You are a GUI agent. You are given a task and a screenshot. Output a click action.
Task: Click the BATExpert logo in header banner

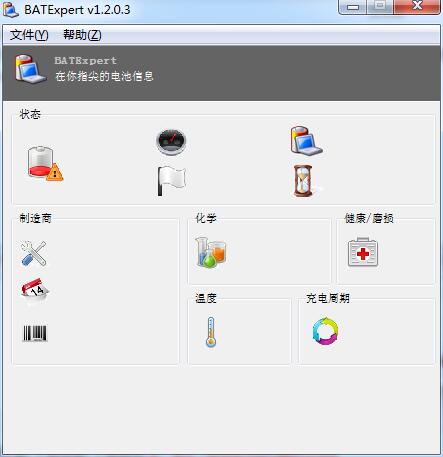pos(30,69)
